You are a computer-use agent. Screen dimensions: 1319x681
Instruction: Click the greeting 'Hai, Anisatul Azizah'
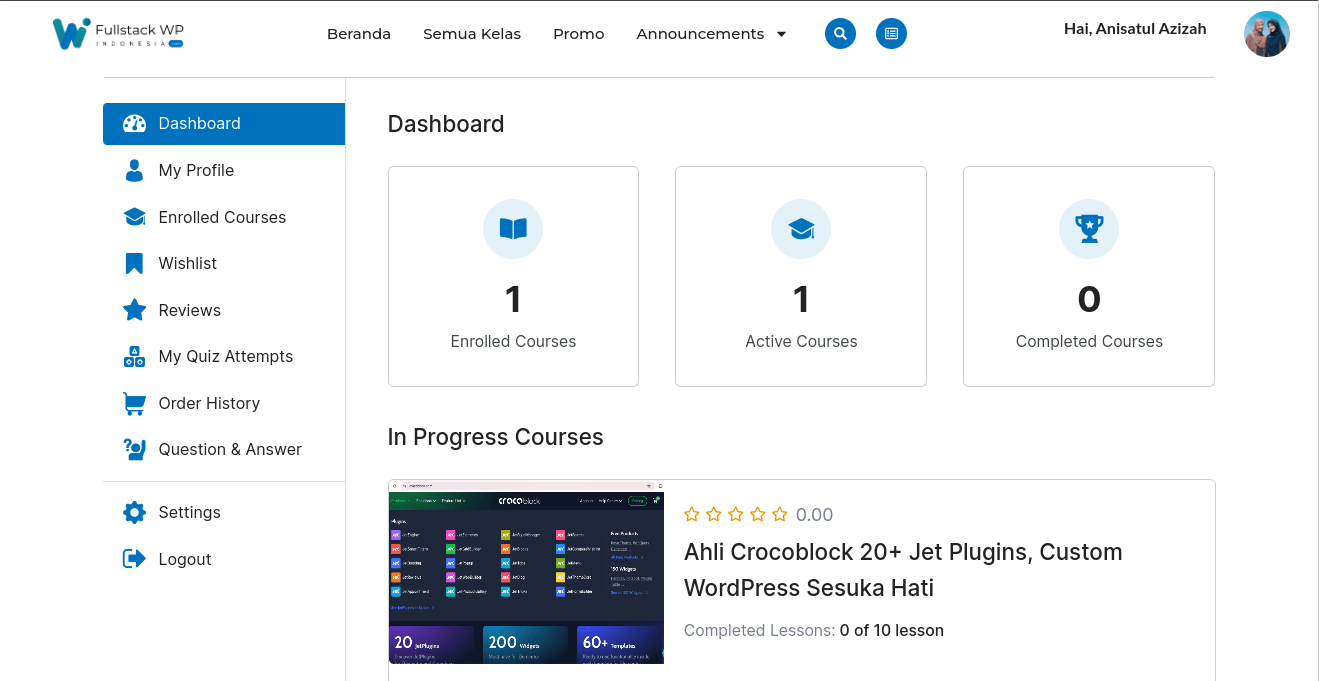(x=1135, y=29)
